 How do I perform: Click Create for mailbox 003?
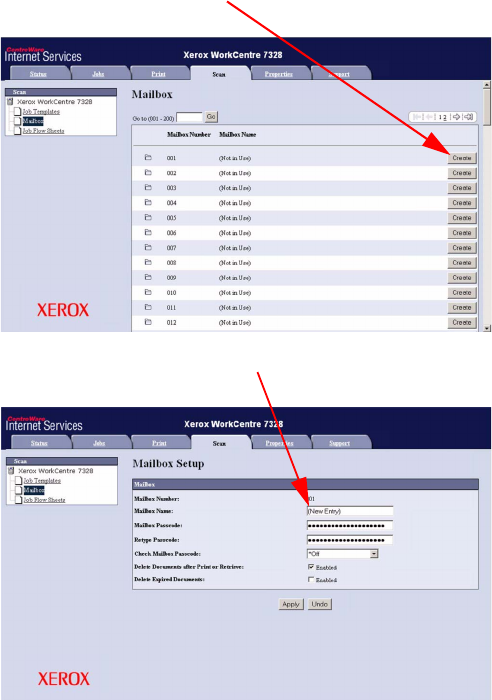462,188
